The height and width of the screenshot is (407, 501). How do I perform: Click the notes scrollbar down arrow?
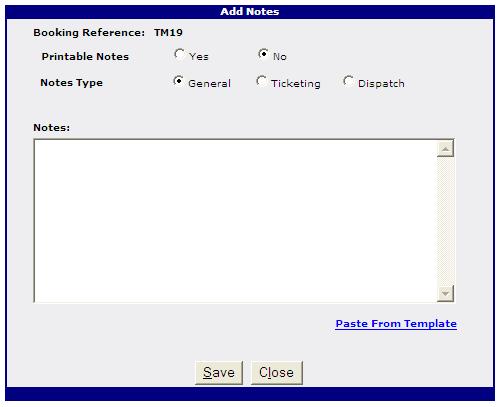[445, 293]
